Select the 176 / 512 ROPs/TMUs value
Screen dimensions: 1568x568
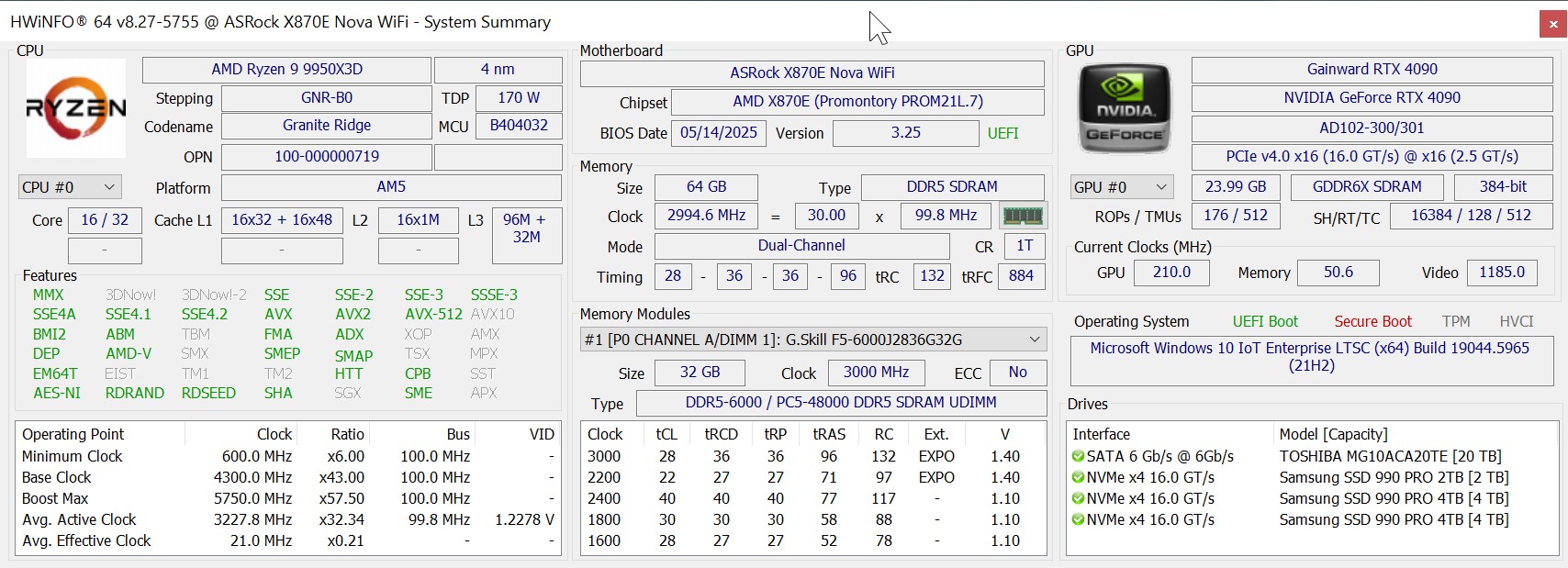click(x=1236, y=216)
